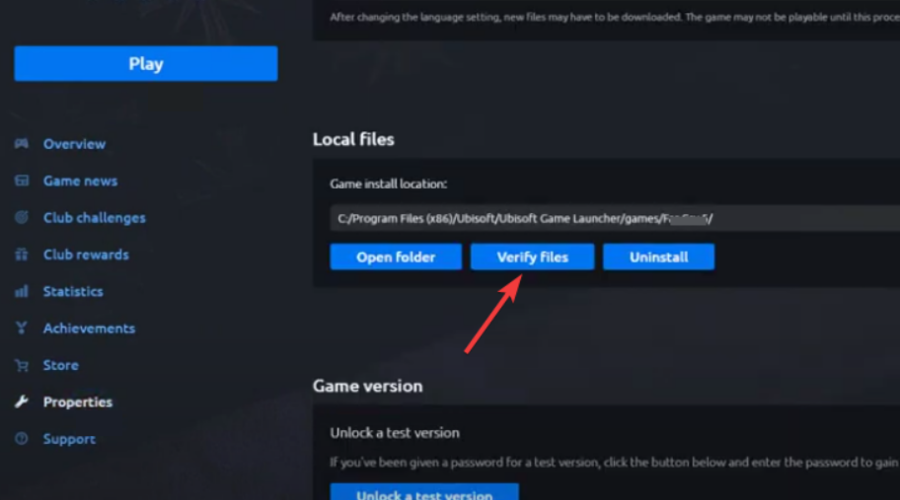The height and width of the screenshot is (500, 900).
Task: Open the Support section
Action: coord(69,439)
